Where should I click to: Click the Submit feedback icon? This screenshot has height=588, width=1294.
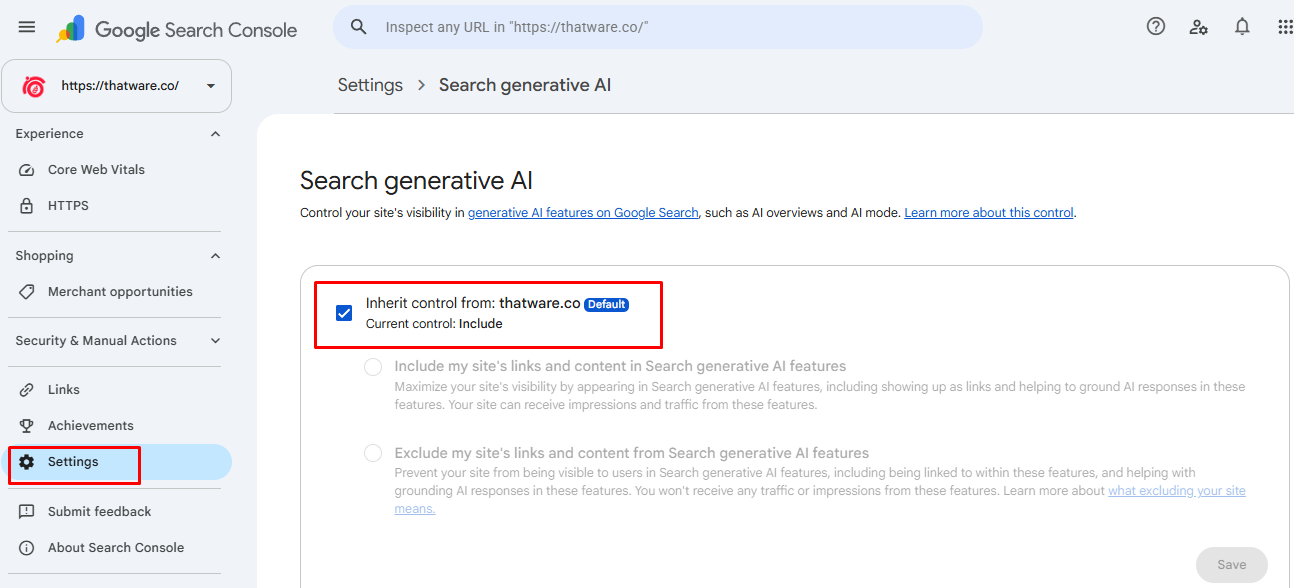[27, 512]
